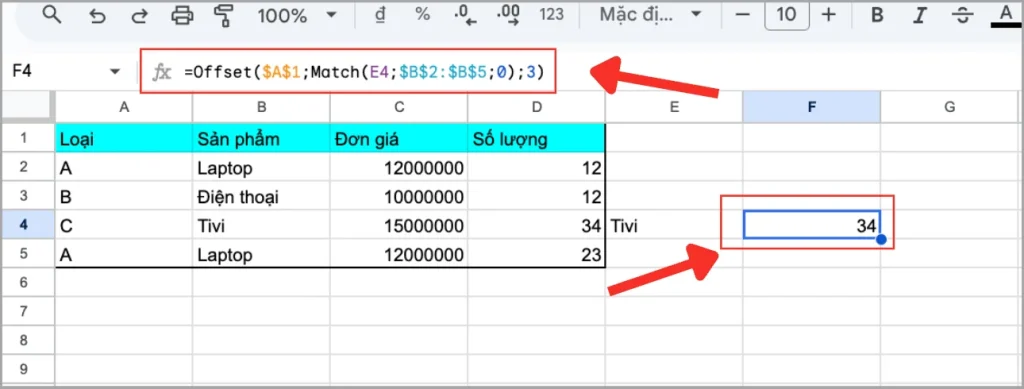
Task: Open the 100% zoom dropdown
Action: (297, 15)
